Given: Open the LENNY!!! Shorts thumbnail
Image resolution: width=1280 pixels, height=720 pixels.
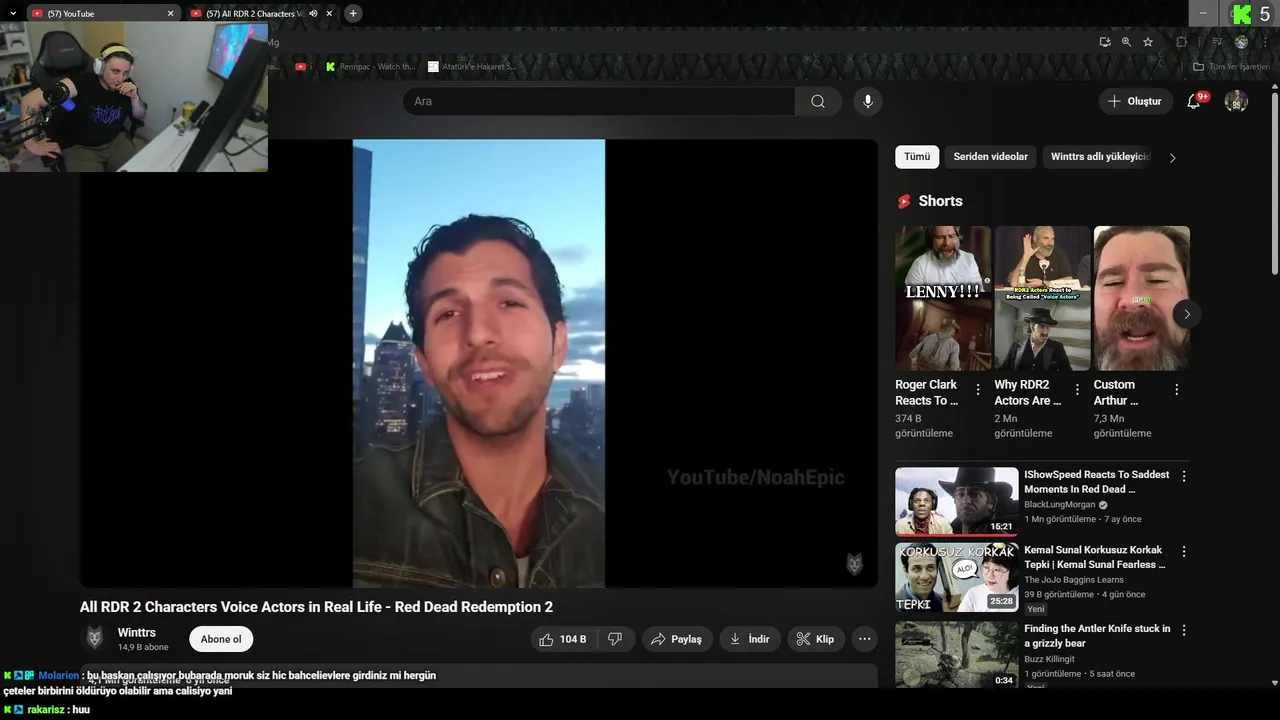Looking at the screenshot, I should click(x=943, y=298).
